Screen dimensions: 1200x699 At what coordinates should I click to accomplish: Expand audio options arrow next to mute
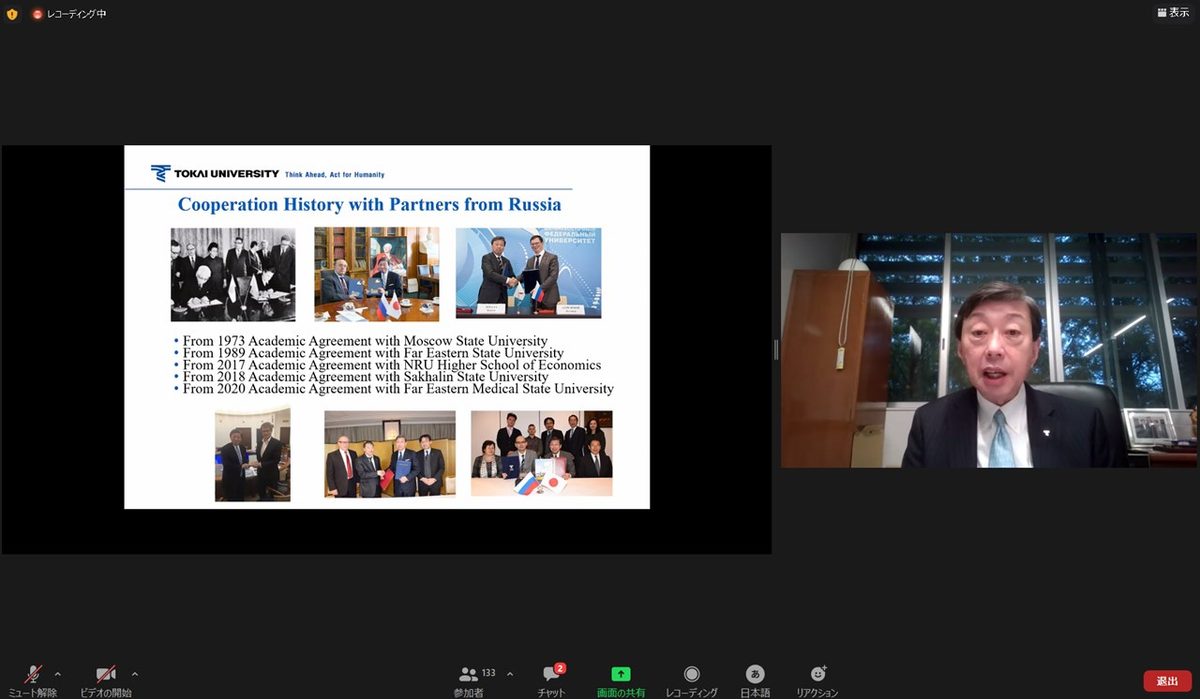click(x=57, y=674)
